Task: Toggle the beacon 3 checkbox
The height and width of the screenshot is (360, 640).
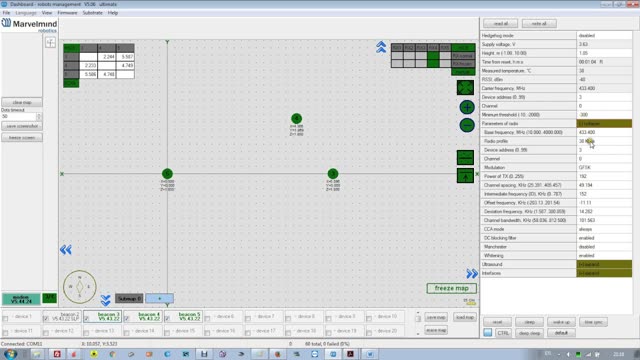Action: coord(87,318)
